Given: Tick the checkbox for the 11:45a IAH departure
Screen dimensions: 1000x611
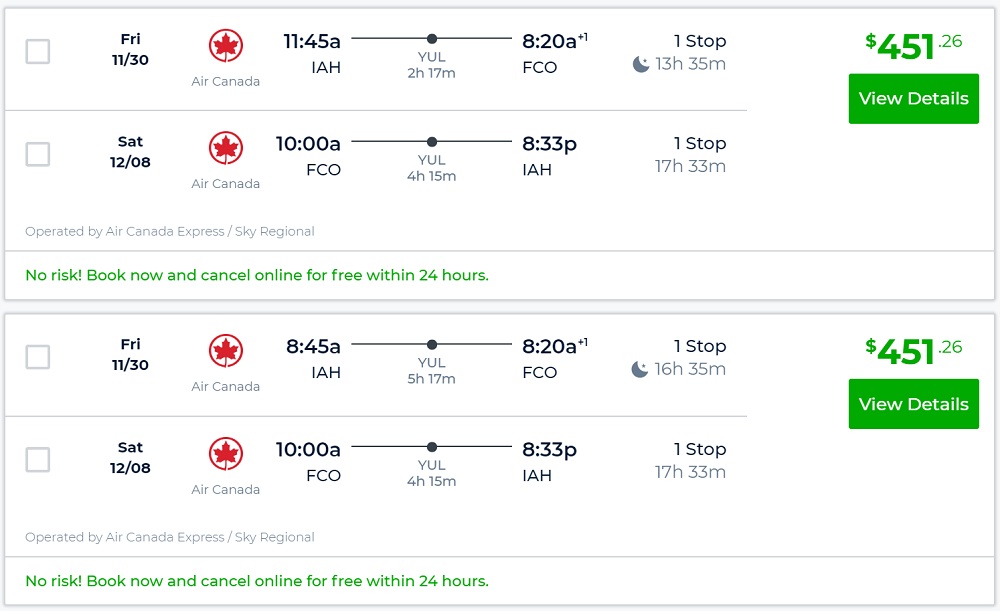Looking at the screenshot, I should [38, 51].
